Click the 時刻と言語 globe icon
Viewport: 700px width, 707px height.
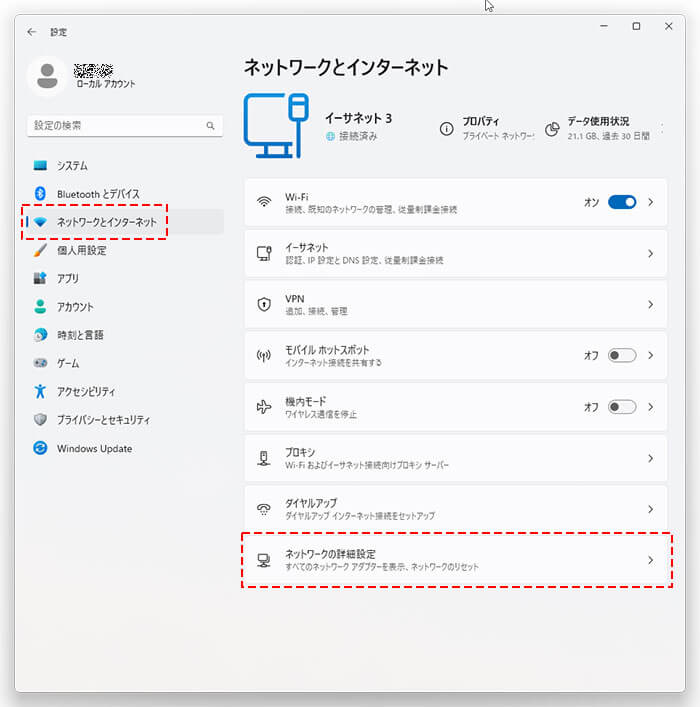point(40,335)
